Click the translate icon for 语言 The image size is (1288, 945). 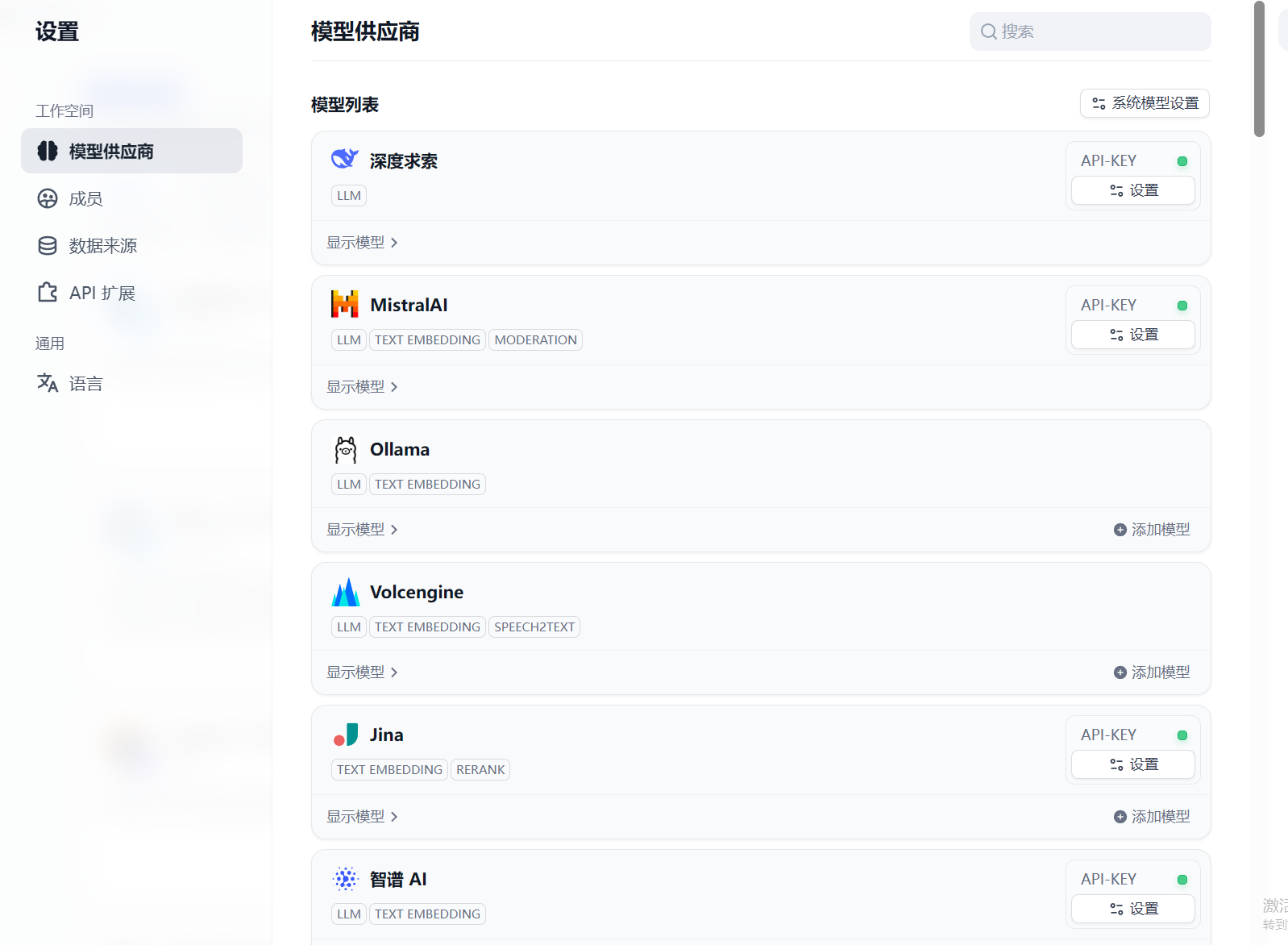(x=48, y=383)
